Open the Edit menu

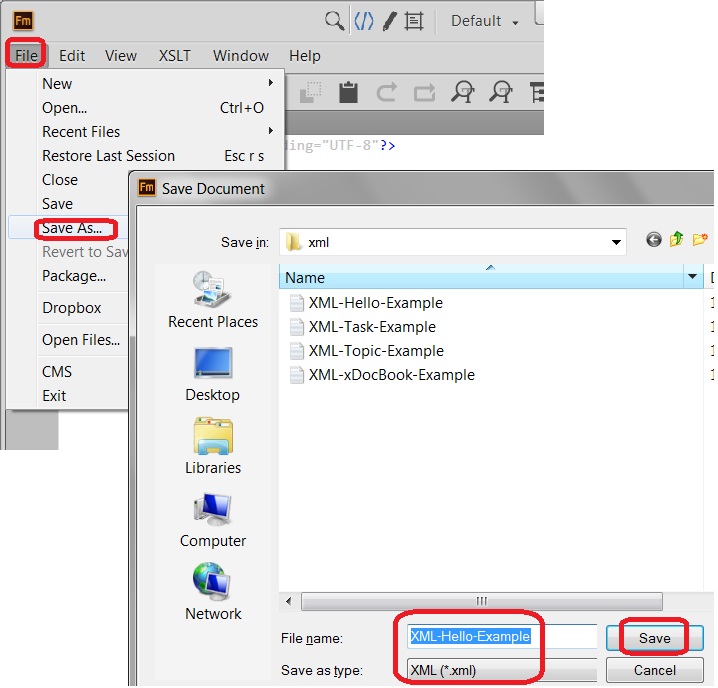pos(72,55)
